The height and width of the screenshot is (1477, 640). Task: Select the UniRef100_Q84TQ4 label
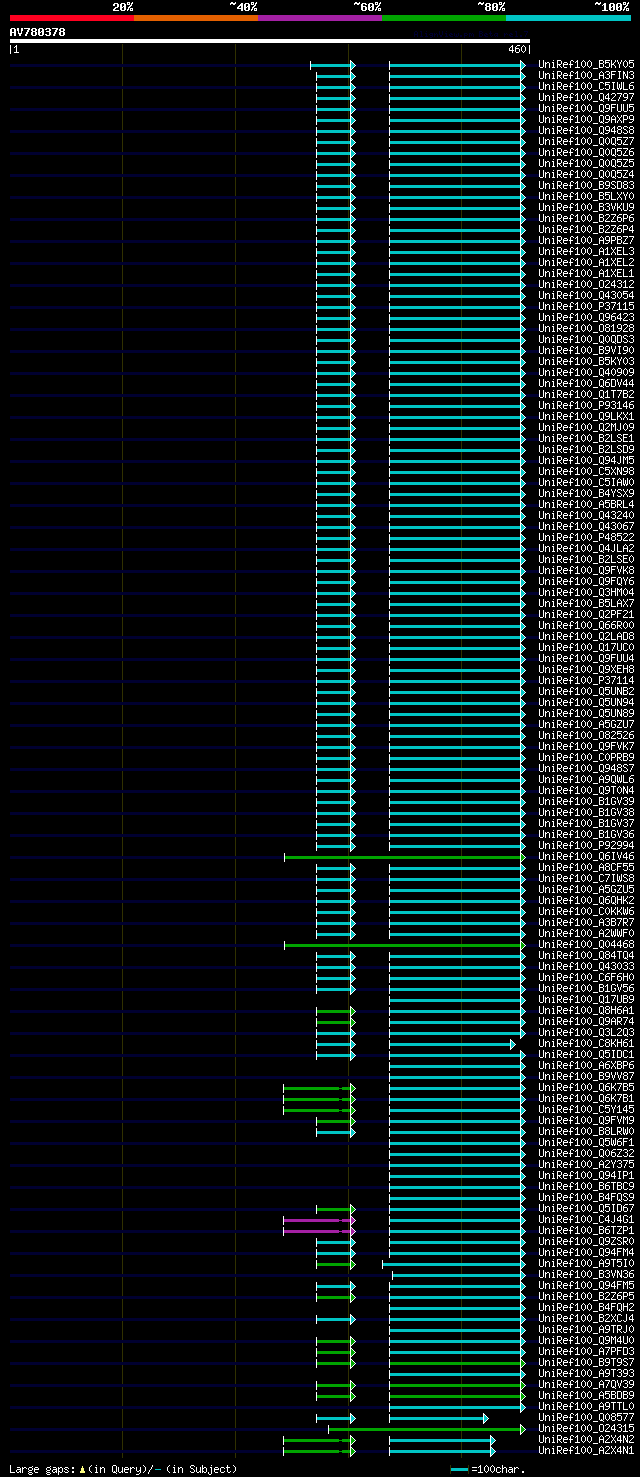coord(586,955)
